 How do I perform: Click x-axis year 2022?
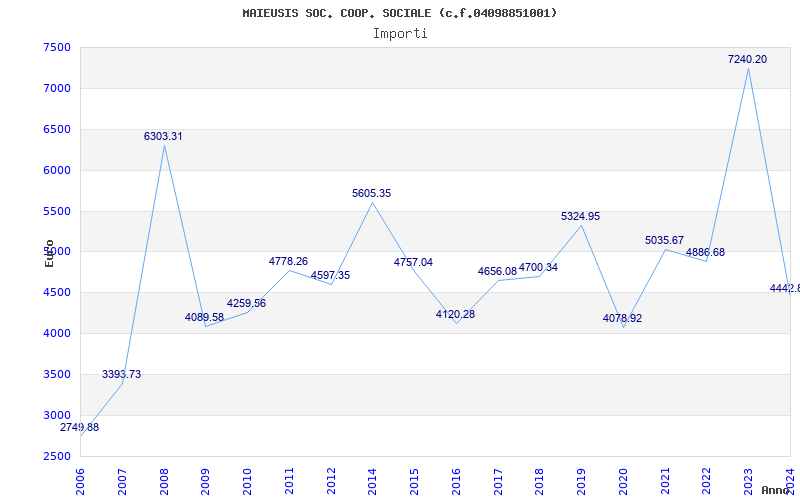(x=707, y=481)
